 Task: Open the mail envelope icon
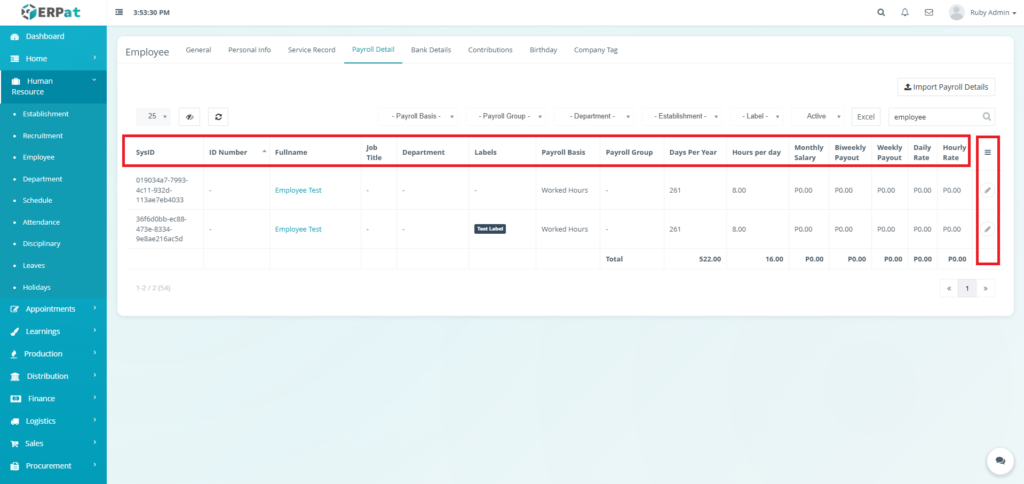929,13
